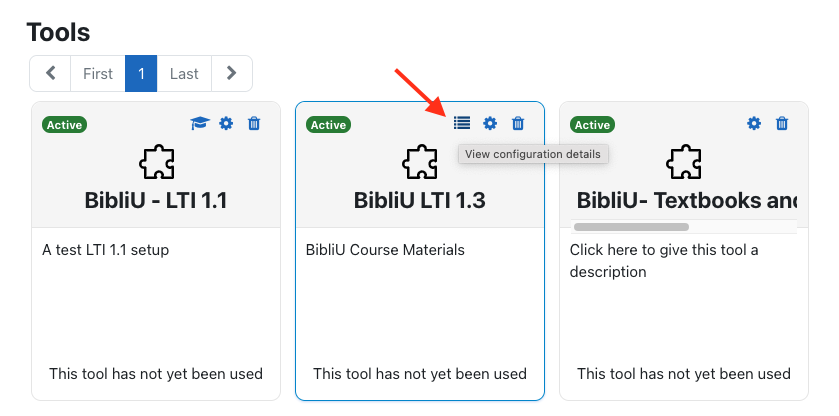Open gear settings for BibliU - LTI 1.1
This screenshot has height=416, width=839.
coord(226,124)
